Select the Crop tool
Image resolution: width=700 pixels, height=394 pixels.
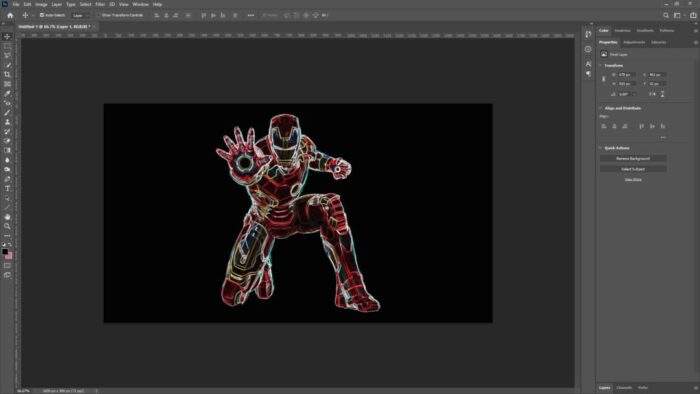pyautogui.click(x=7, y=74)
